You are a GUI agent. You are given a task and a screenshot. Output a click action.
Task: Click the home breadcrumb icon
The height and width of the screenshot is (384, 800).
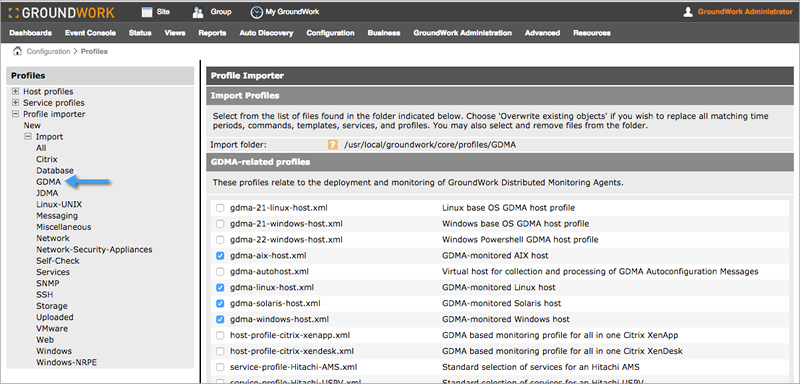click(18, 51)
